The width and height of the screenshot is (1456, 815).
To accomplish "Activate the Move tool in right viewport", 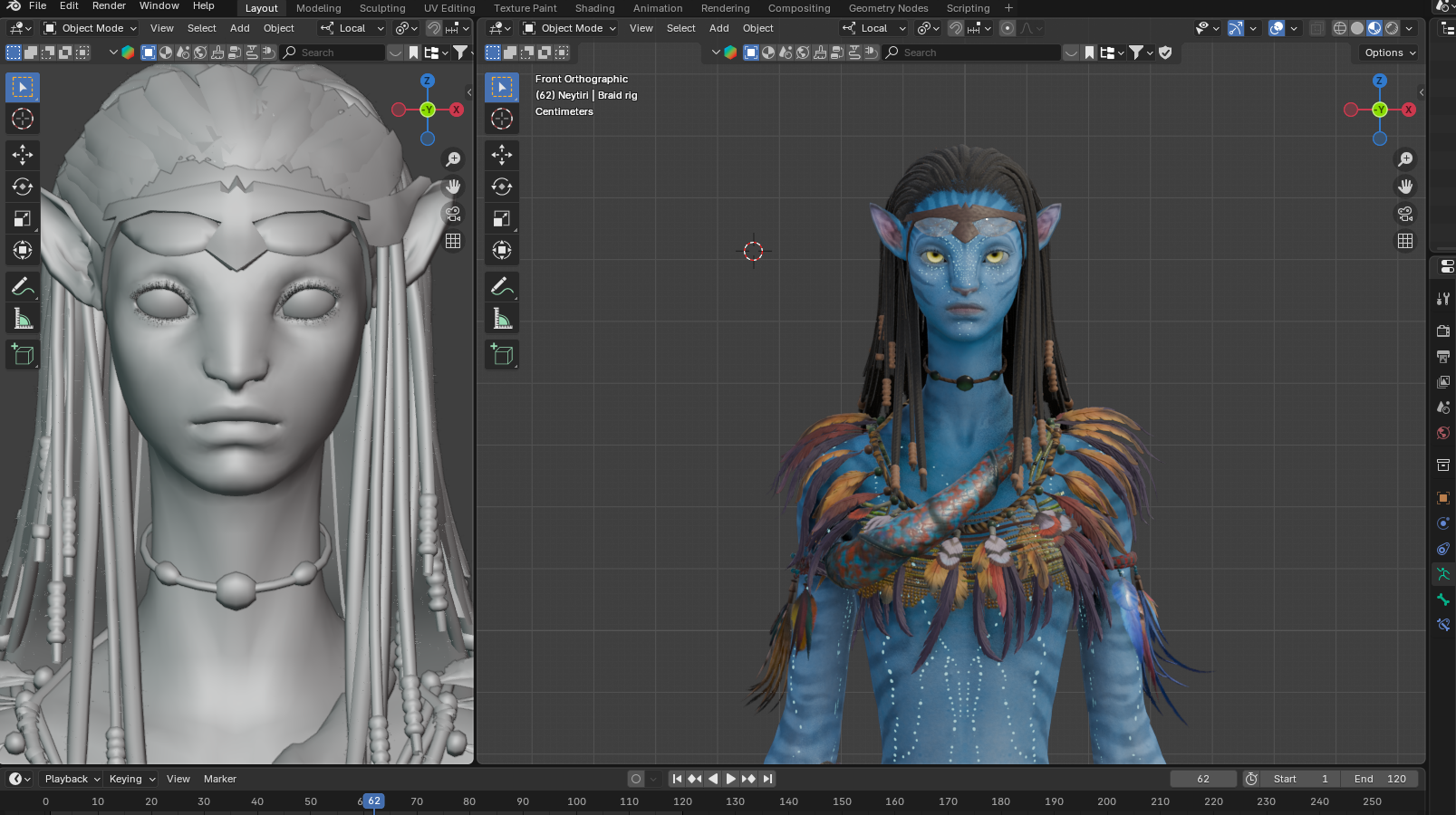I will 501,155.
